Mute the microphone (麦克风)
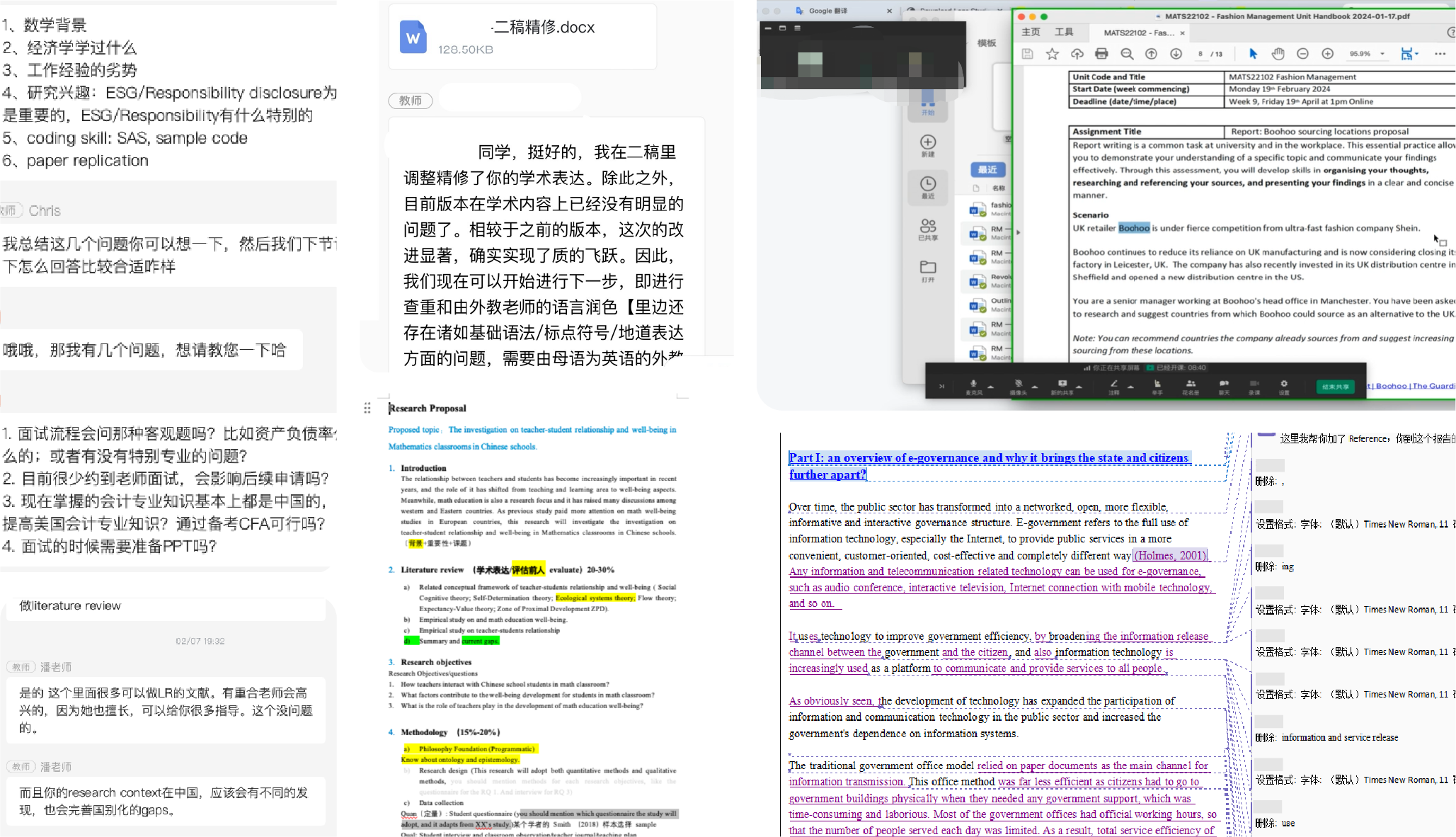Viewport: 1456px width, 837px height. pyautogui.click(x=973, y=385)
